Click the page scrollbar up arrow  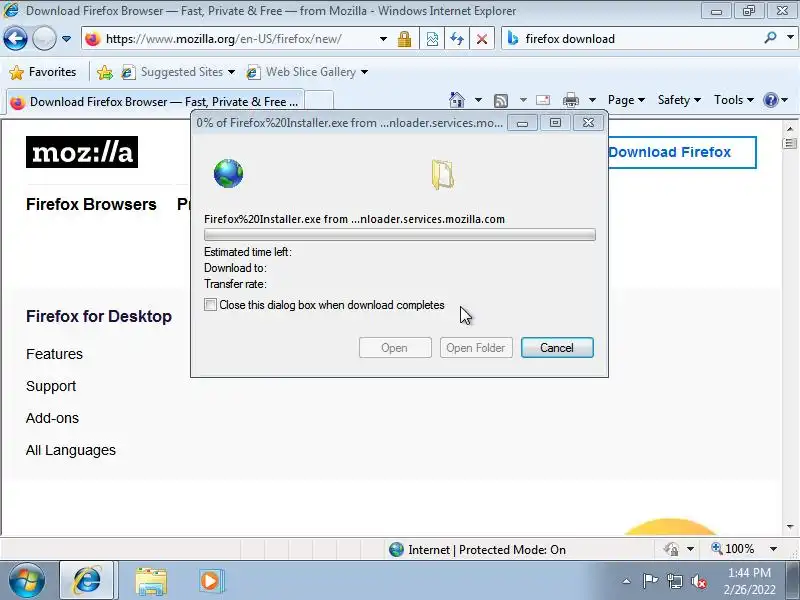(x=790, y=129)
